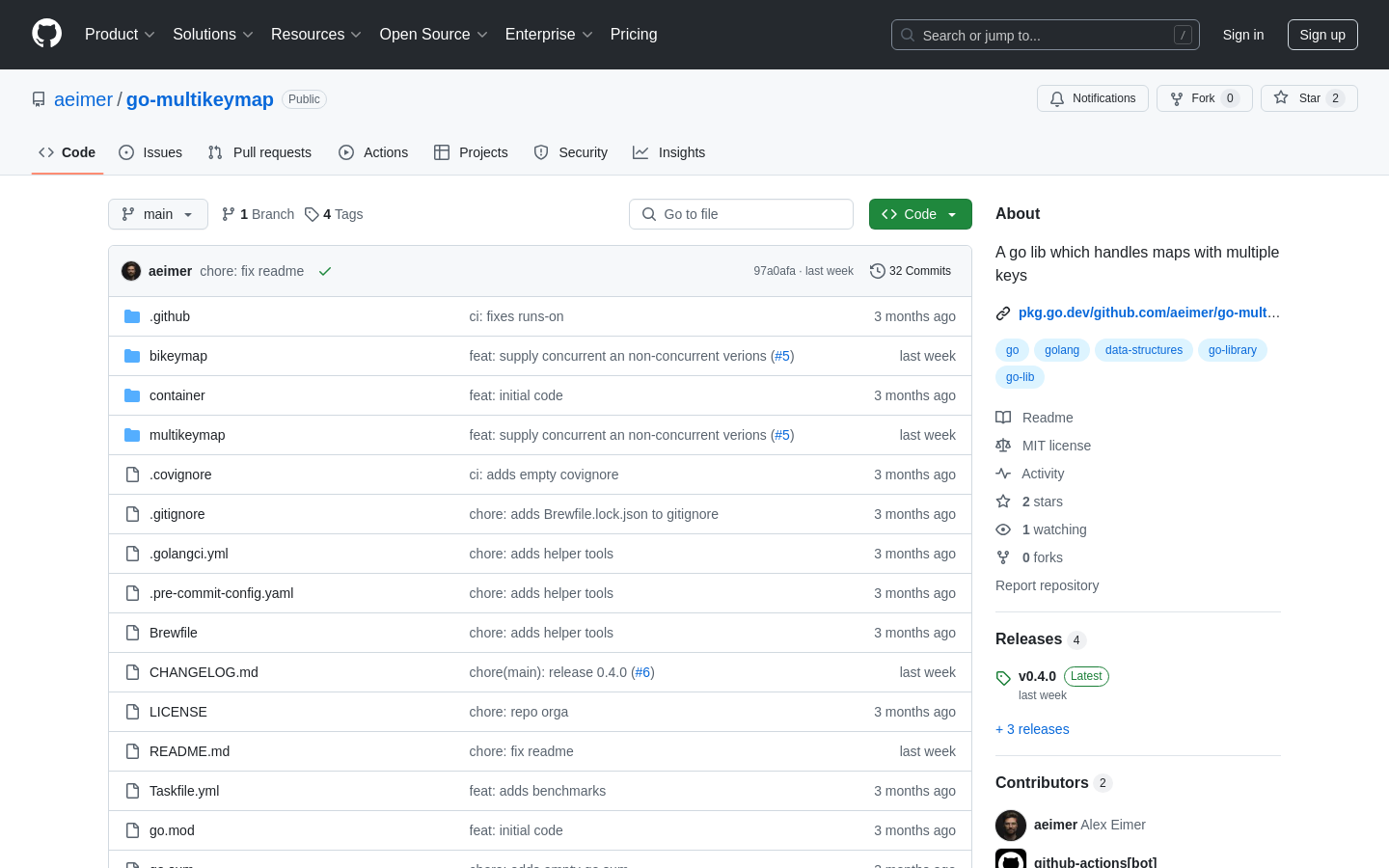Click the repository icon beside aeimer

[x=39, y=99]
